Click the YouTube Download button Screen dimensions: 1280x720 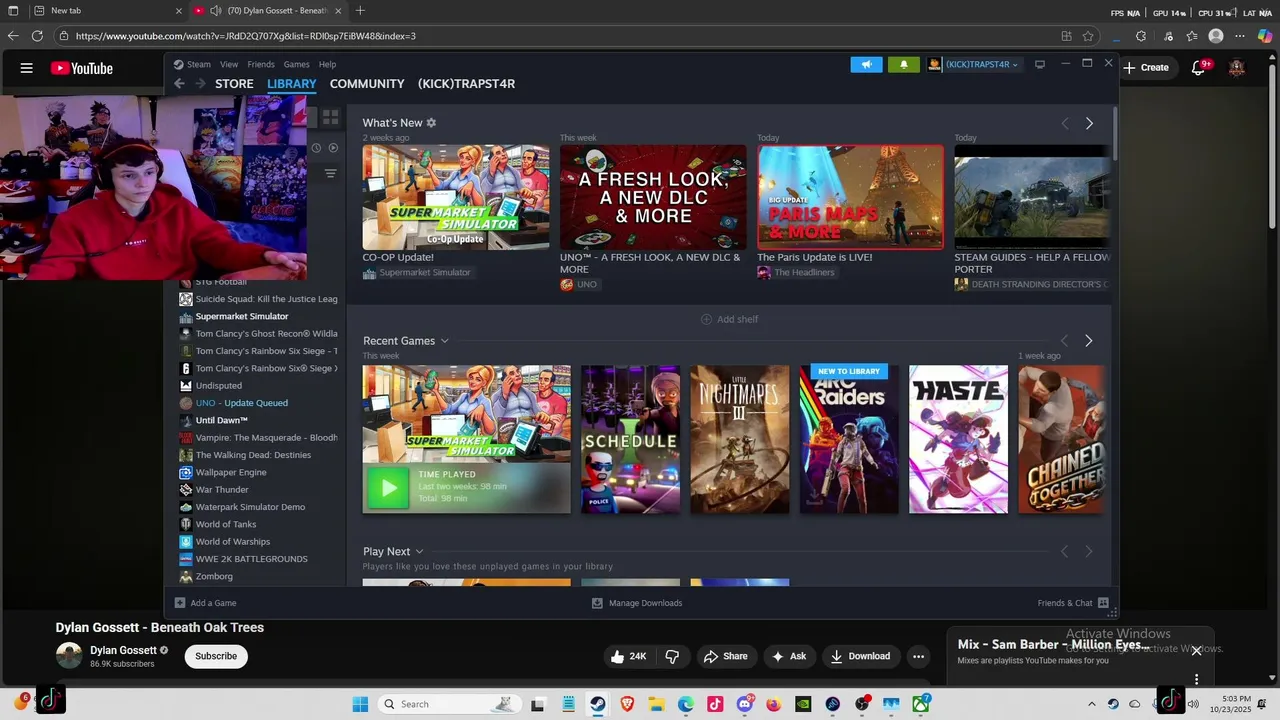click(860, 656)
